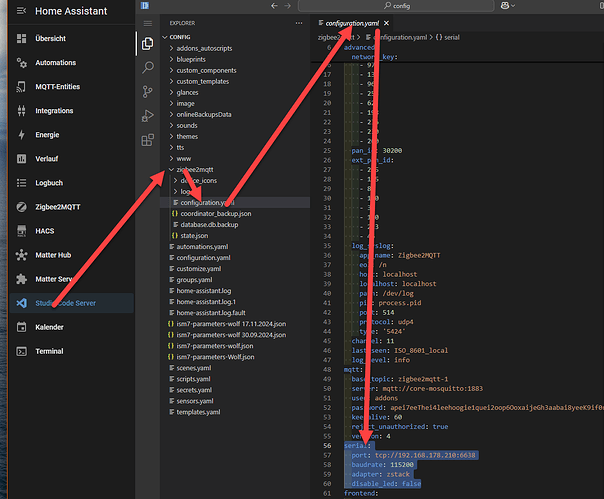Image resolution: width=604 pixels, height=499 pixels.
Task: Open database.db.backup file
Action: [209, 225]
